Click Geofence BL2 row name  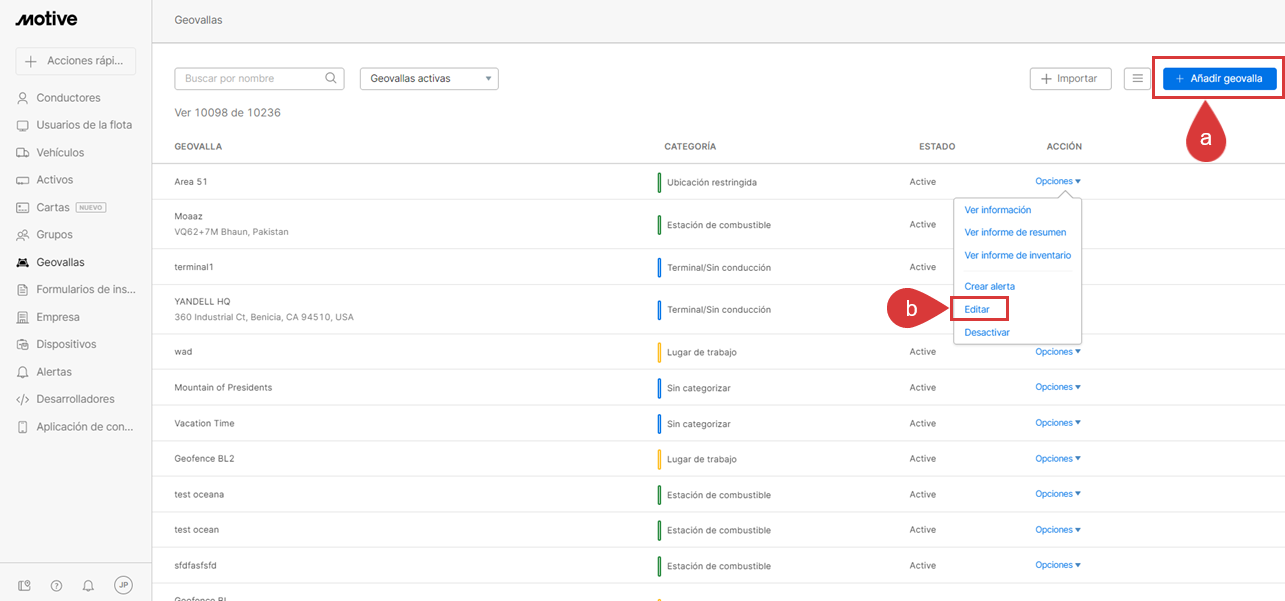(x=204, y=458)
